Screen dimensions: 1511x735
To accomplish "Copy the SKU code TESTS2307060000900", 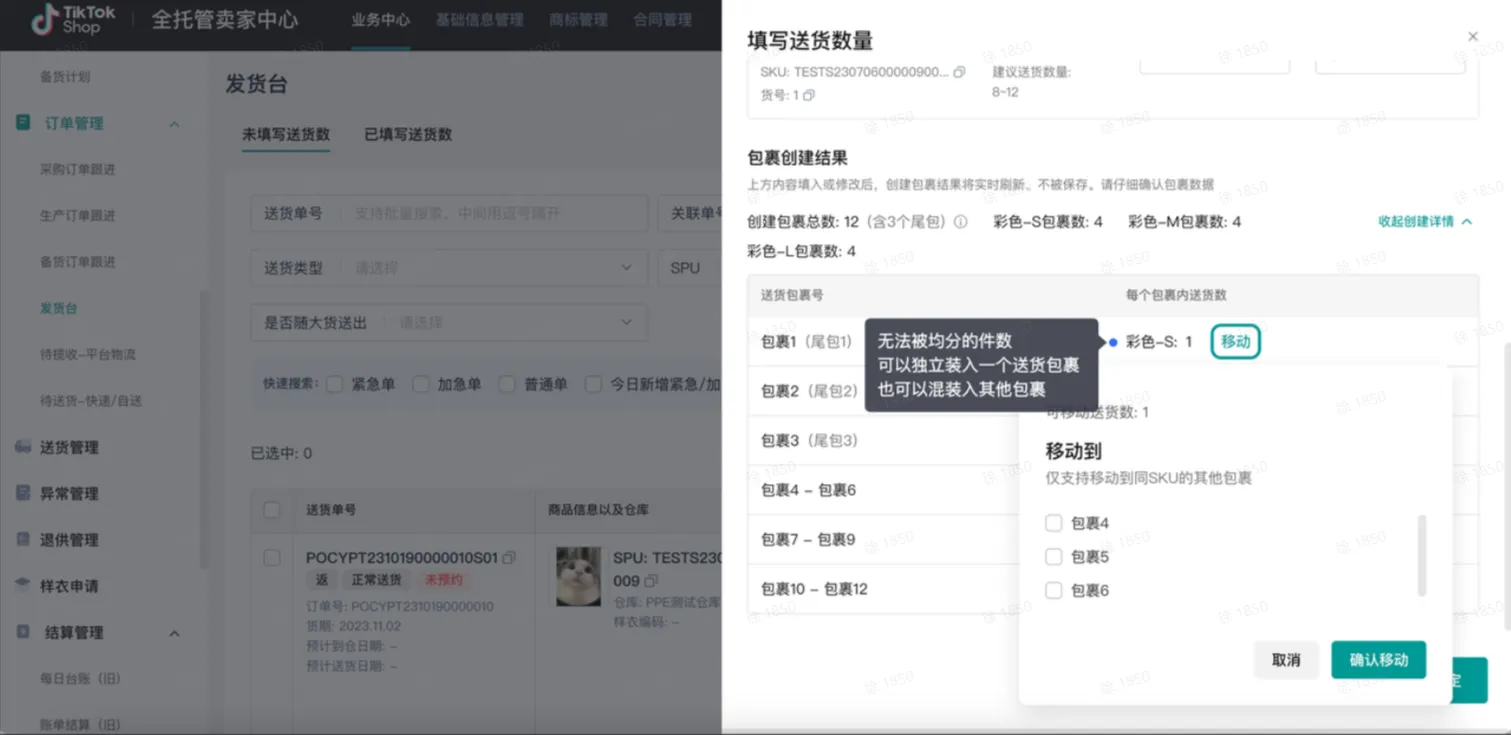I will tap(960, 73).
